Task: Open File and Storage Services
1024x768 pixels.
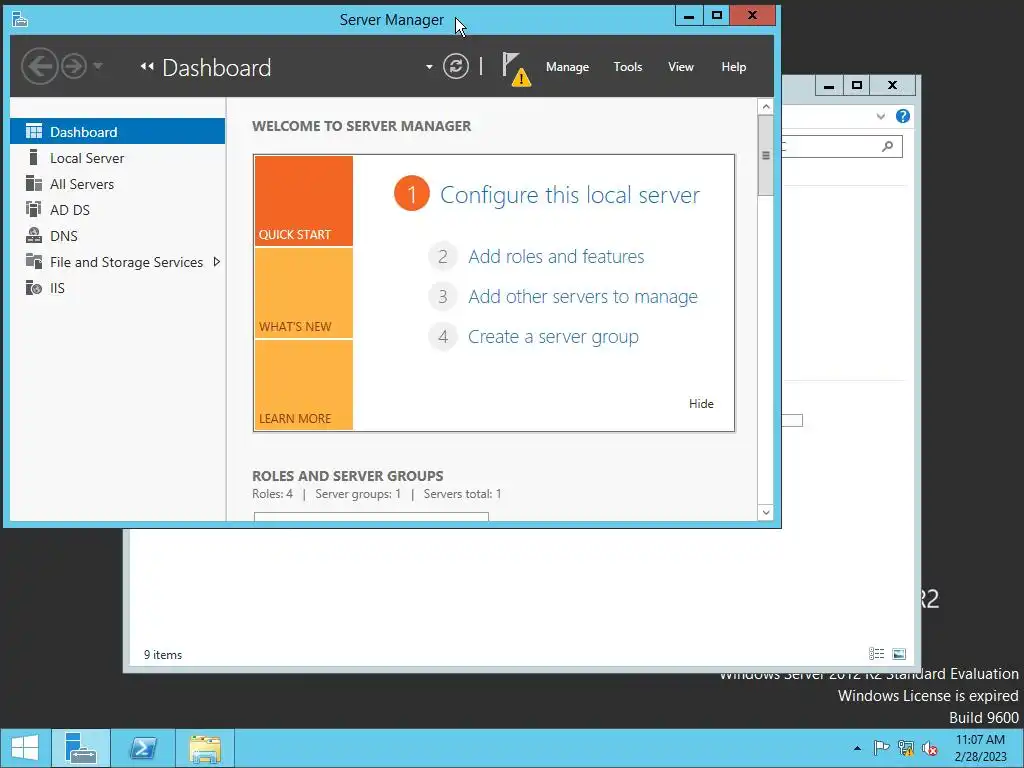Action: [118, 262]
